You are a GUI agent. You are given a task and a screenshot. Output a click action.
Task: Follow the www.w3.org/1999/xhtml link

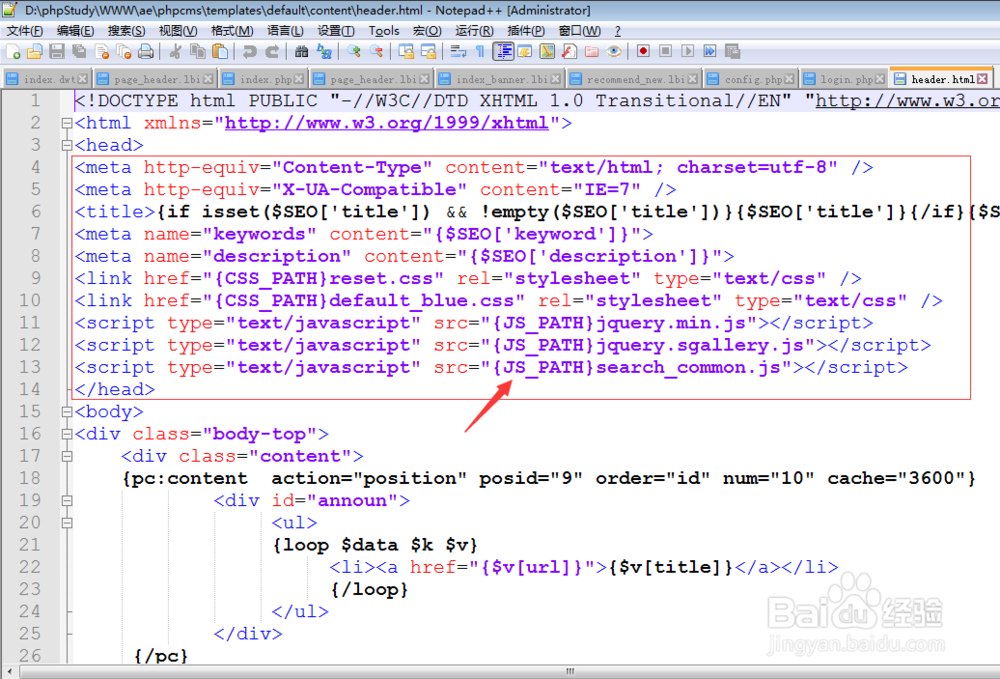coord(386,122)
